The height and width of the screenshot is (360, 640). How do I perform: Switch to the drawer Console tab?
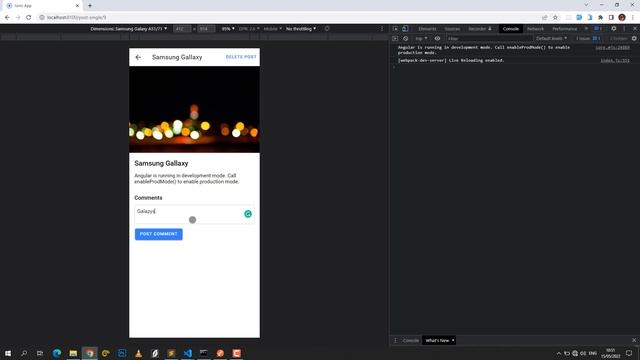coord(411,340)
